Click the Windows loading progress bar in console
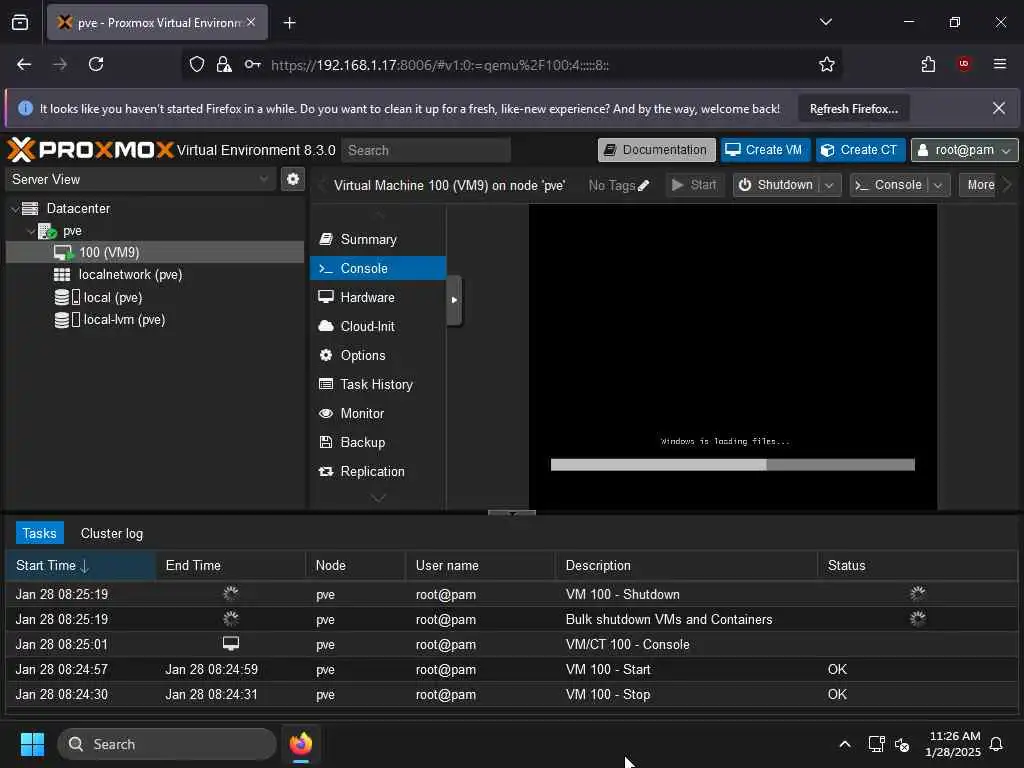Viewport: 1024px width, 768px height. pyautogui.click(x=732, y=465)
